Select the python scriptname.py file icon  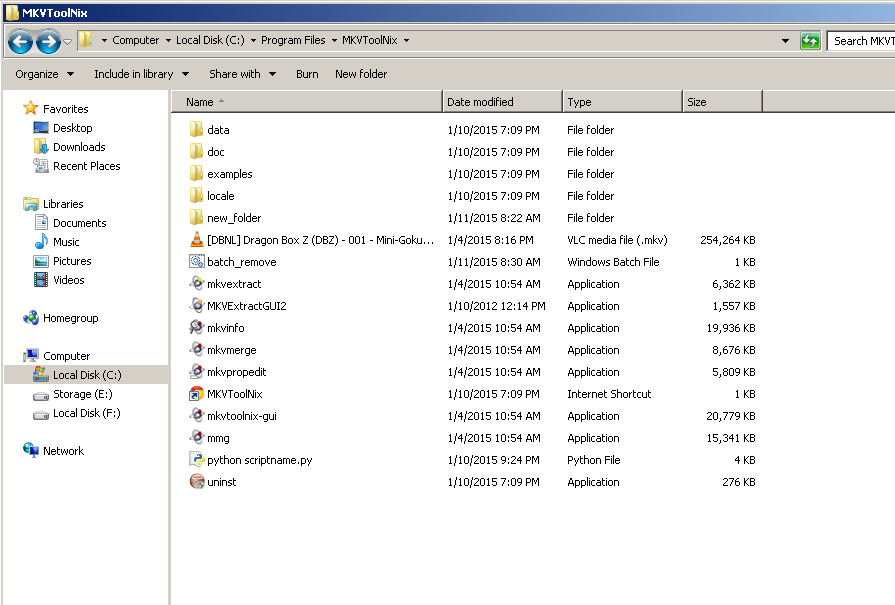click(196, 459)
